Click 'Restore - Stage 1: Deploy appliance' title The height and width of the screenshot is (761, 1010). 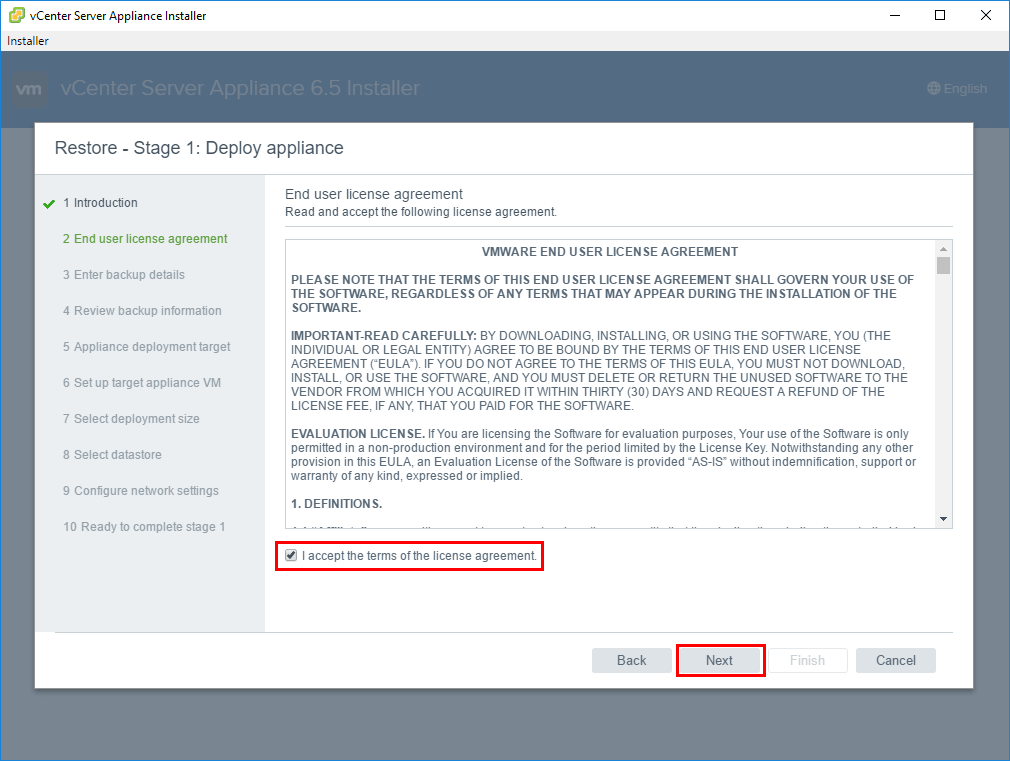point(199,148)
